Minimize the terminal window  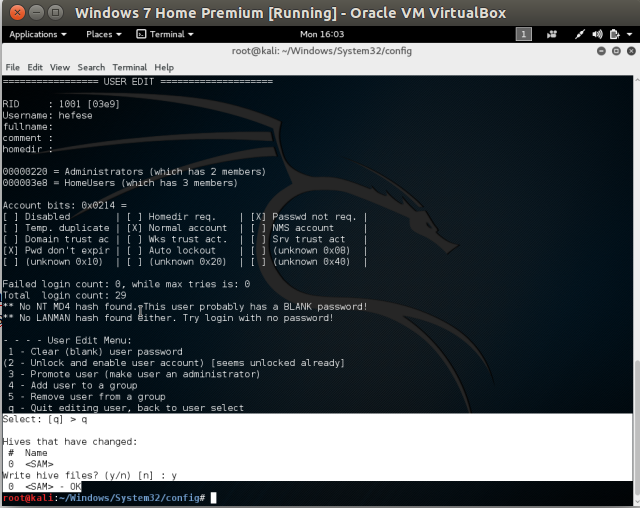[x=601, y=51]
